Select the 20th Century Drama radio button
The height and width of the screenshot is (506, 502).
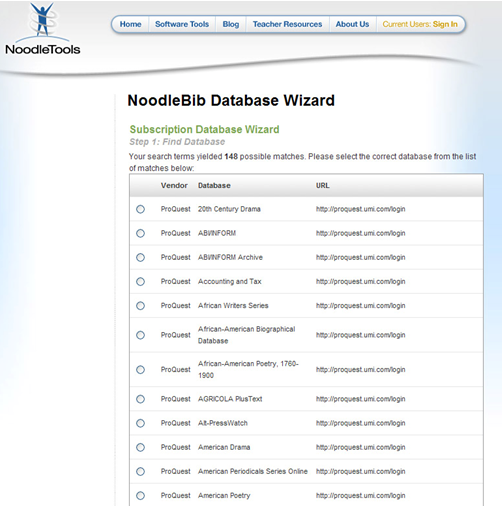point(140,209)
